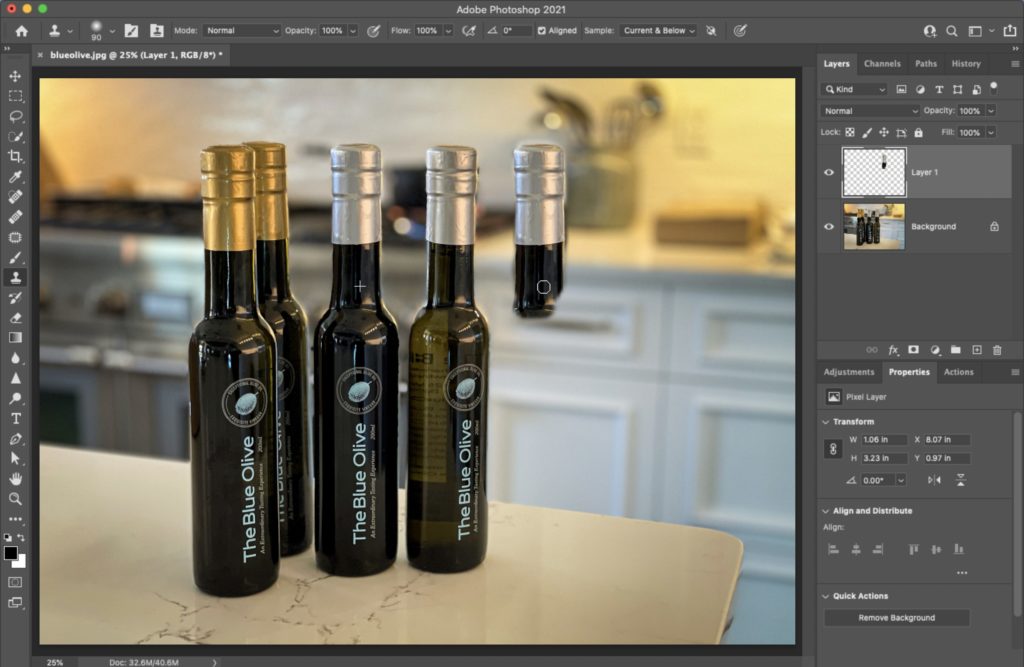Viewport: 1024px width, 667px height.
Task: Switch to the Actions tab
Action: [959, 372]
